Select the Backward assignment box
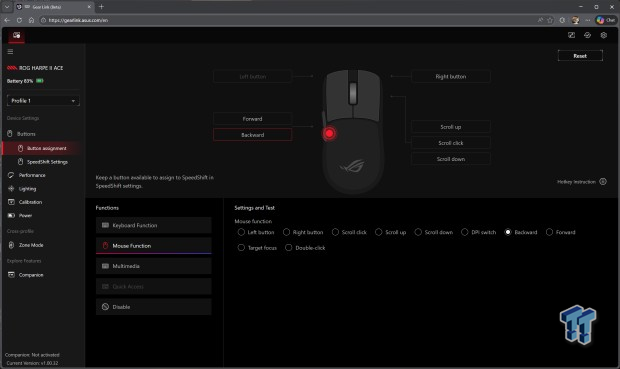Screen dimensions: 620x369 point(252,135)
